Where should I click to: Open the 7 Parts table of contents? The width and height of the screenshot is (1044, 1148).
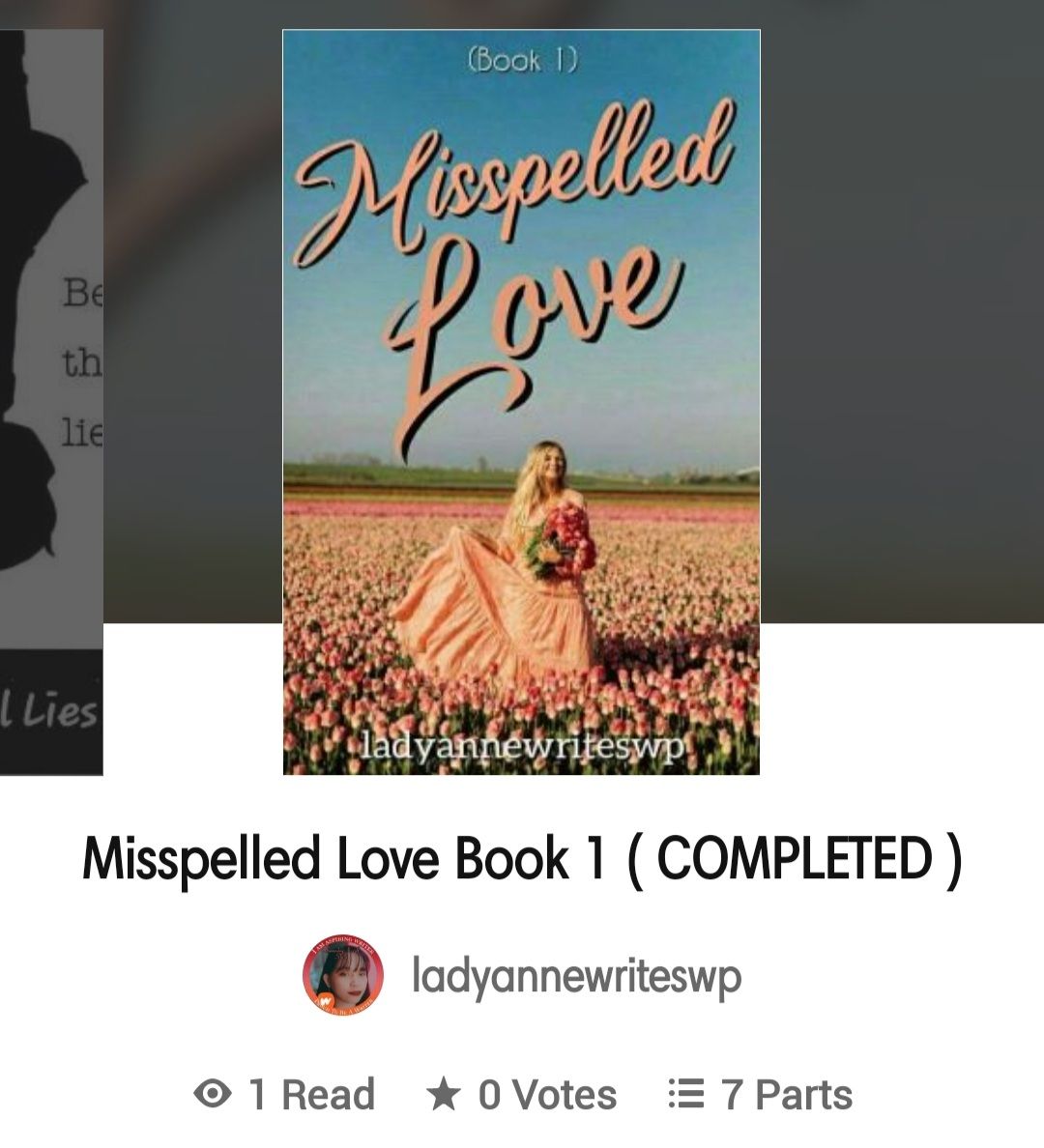[787, 1095]
